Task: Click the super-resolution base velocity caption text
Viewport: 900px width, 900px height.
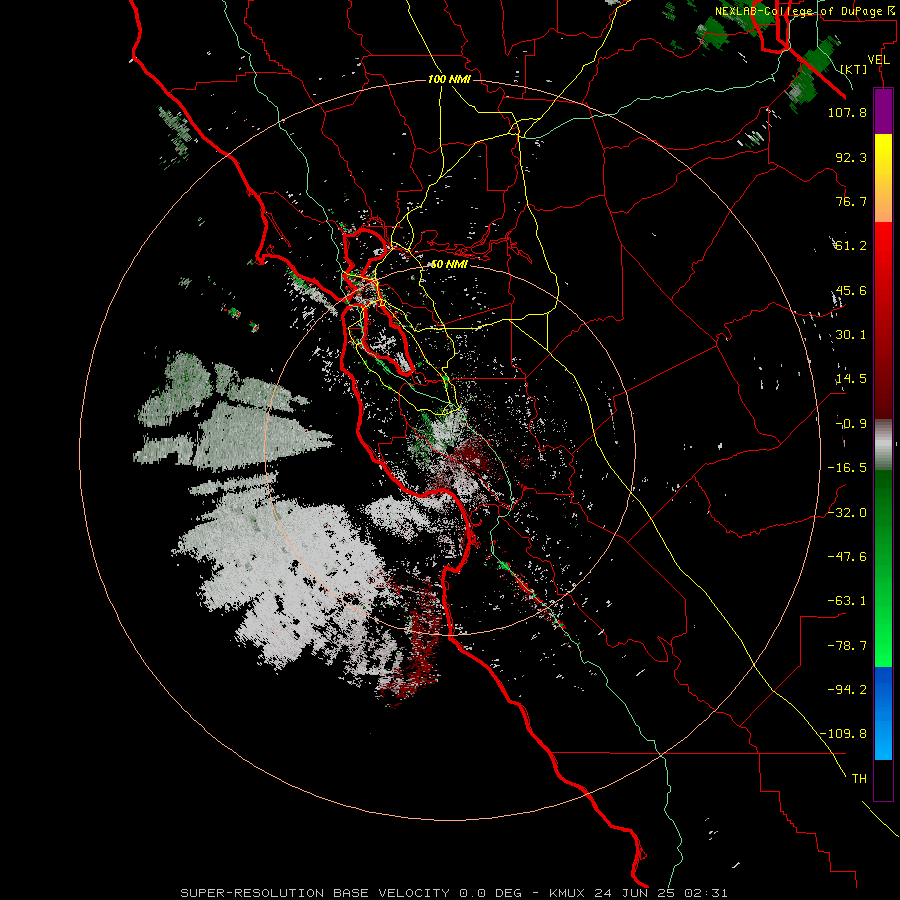Action: click(x=453, y=893)
